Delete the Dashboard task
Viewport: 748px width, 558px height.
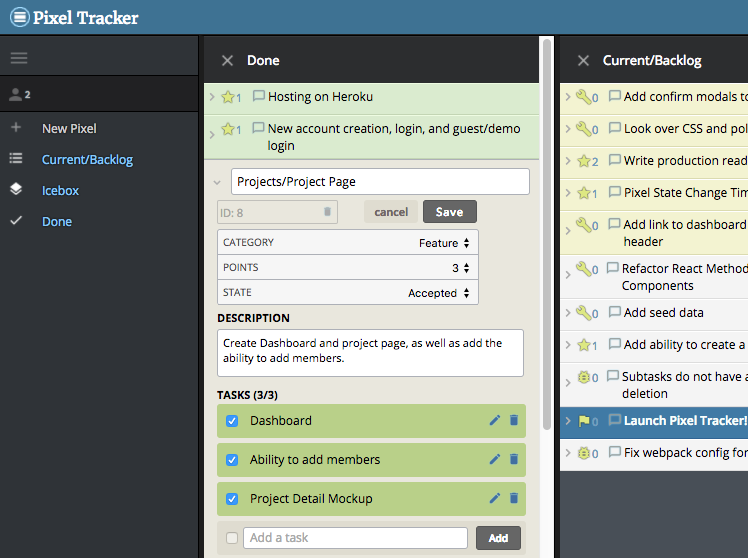point(514,420)
